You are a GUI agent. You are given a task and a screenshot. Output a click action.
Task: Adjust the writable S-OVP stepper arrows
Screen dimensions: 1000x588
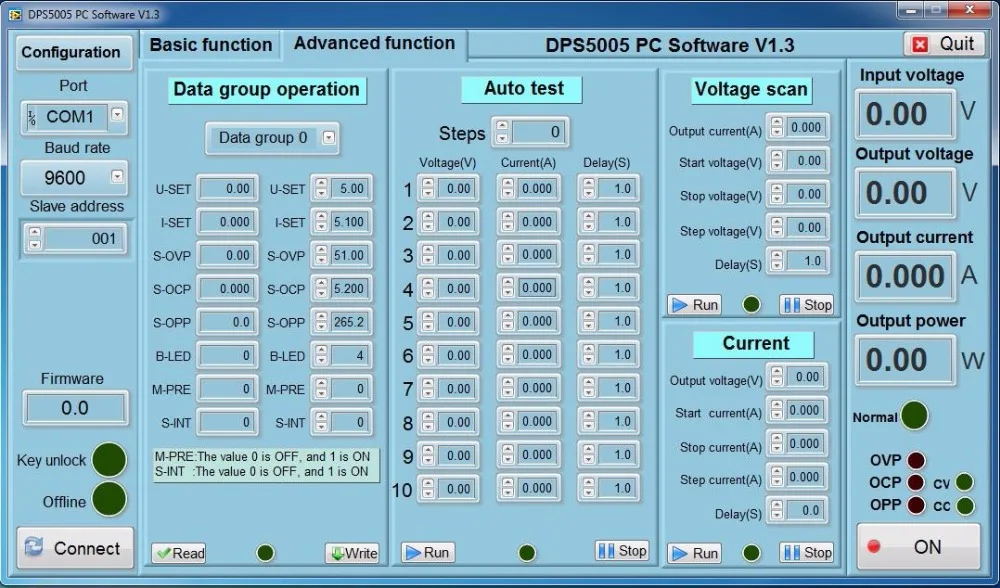pyautogui.click(x=321, y=255)
